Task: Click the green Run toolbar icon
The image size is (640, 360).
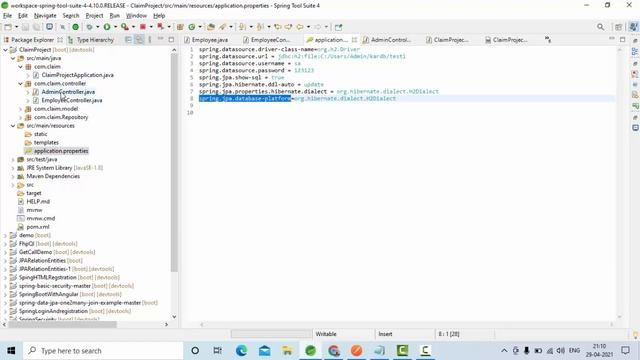Action: [107, 27]
